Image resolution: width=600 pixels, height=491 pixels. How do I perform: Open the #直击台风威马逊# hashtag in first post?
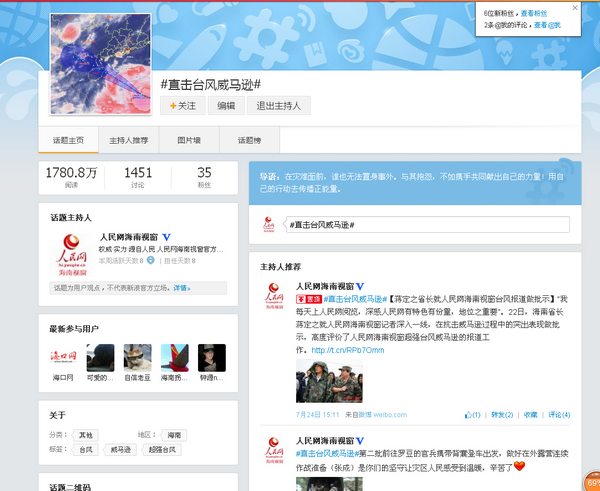(x=355, y=299)
